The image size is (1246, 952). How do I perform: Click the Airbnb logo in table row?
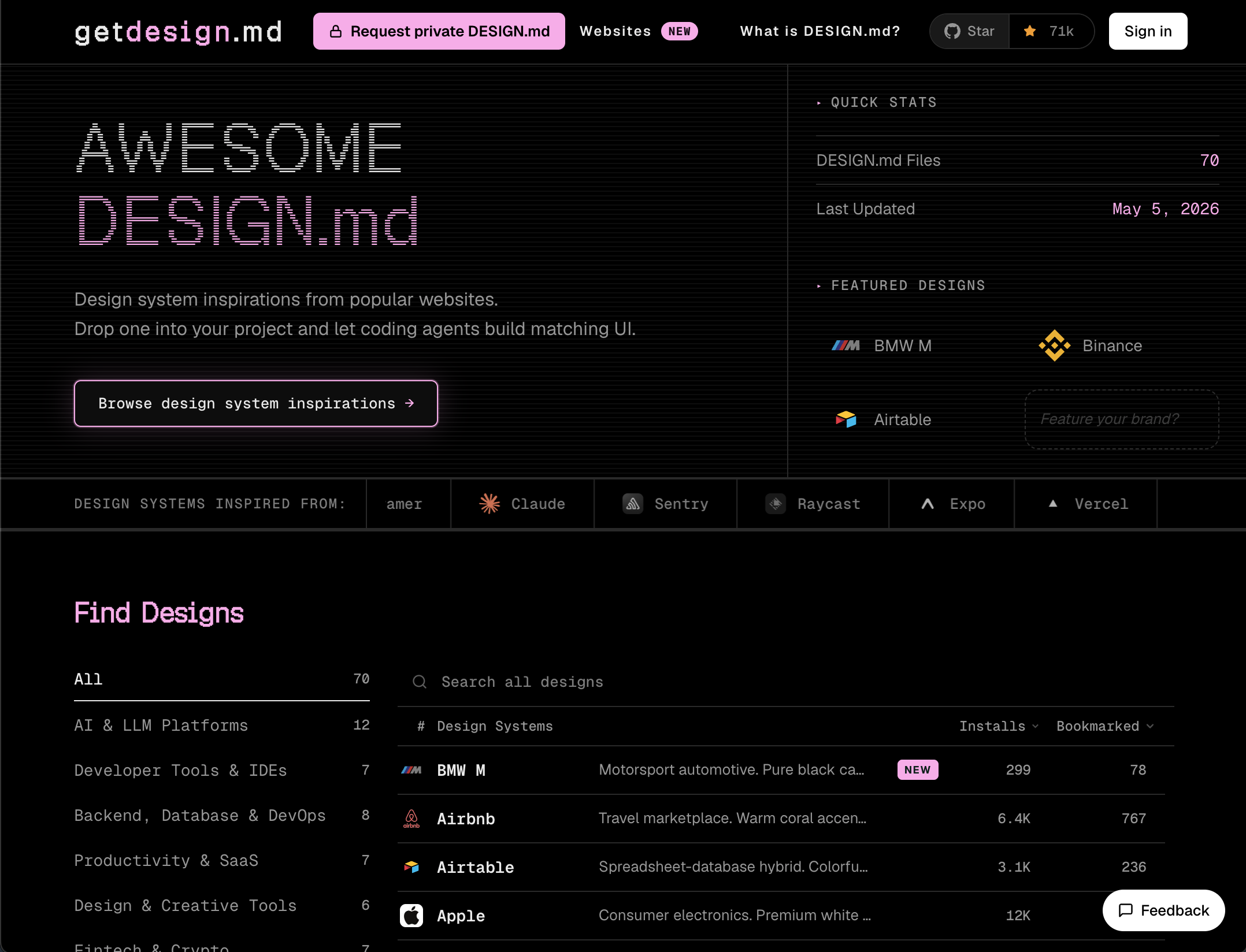[x=411, y=819]
